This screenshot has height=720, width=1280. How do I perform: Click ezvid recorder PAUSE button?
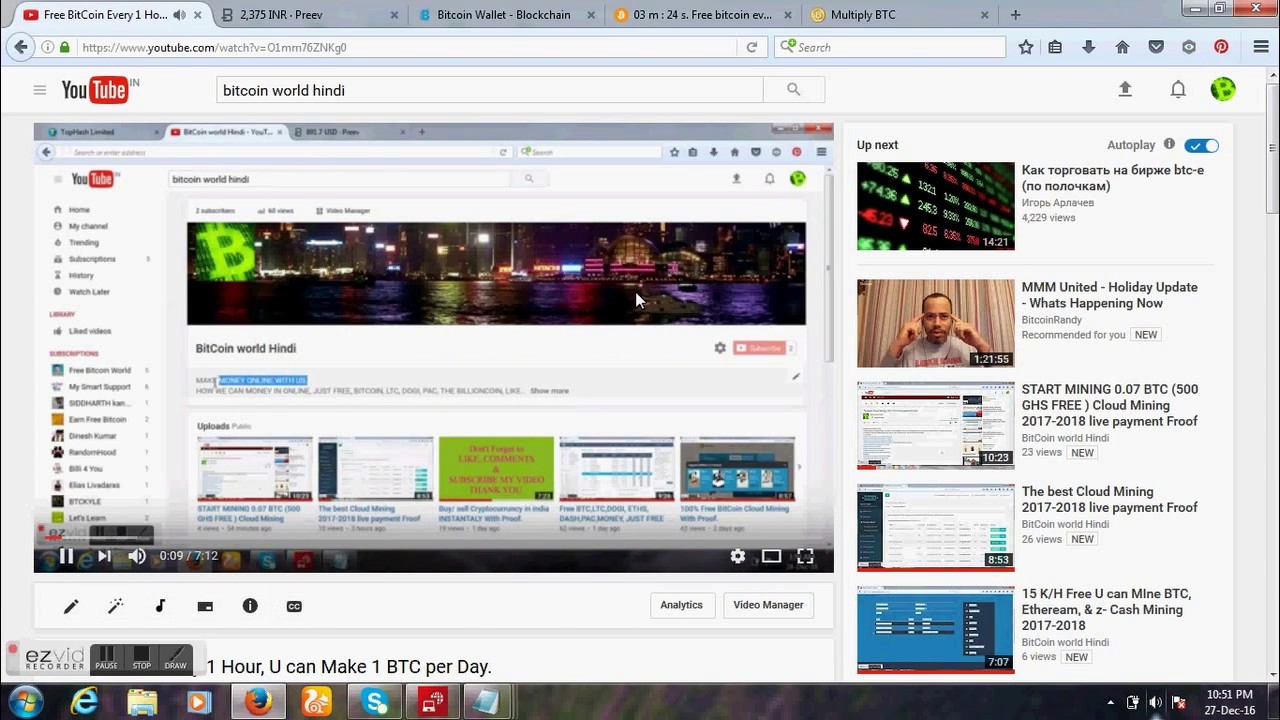coord(106,658)
